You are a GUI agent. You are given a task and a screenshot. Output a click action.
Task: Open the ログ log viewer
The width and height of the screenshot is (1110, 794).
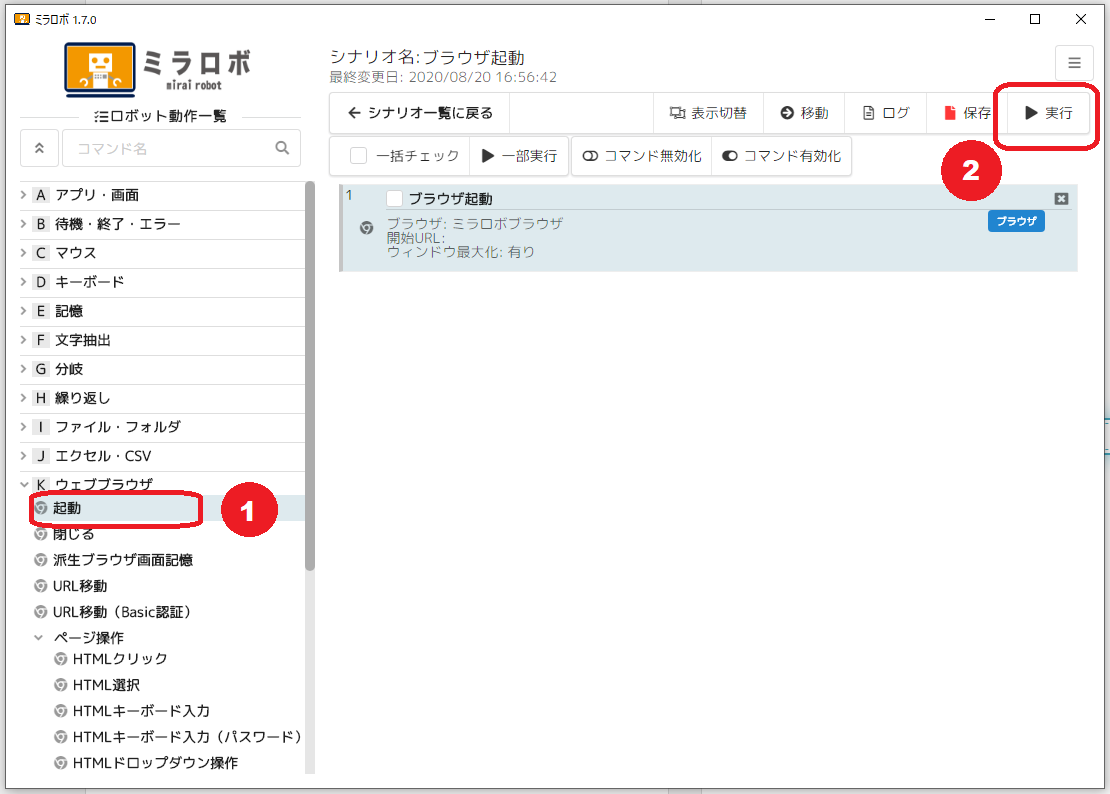pos(886,113)
